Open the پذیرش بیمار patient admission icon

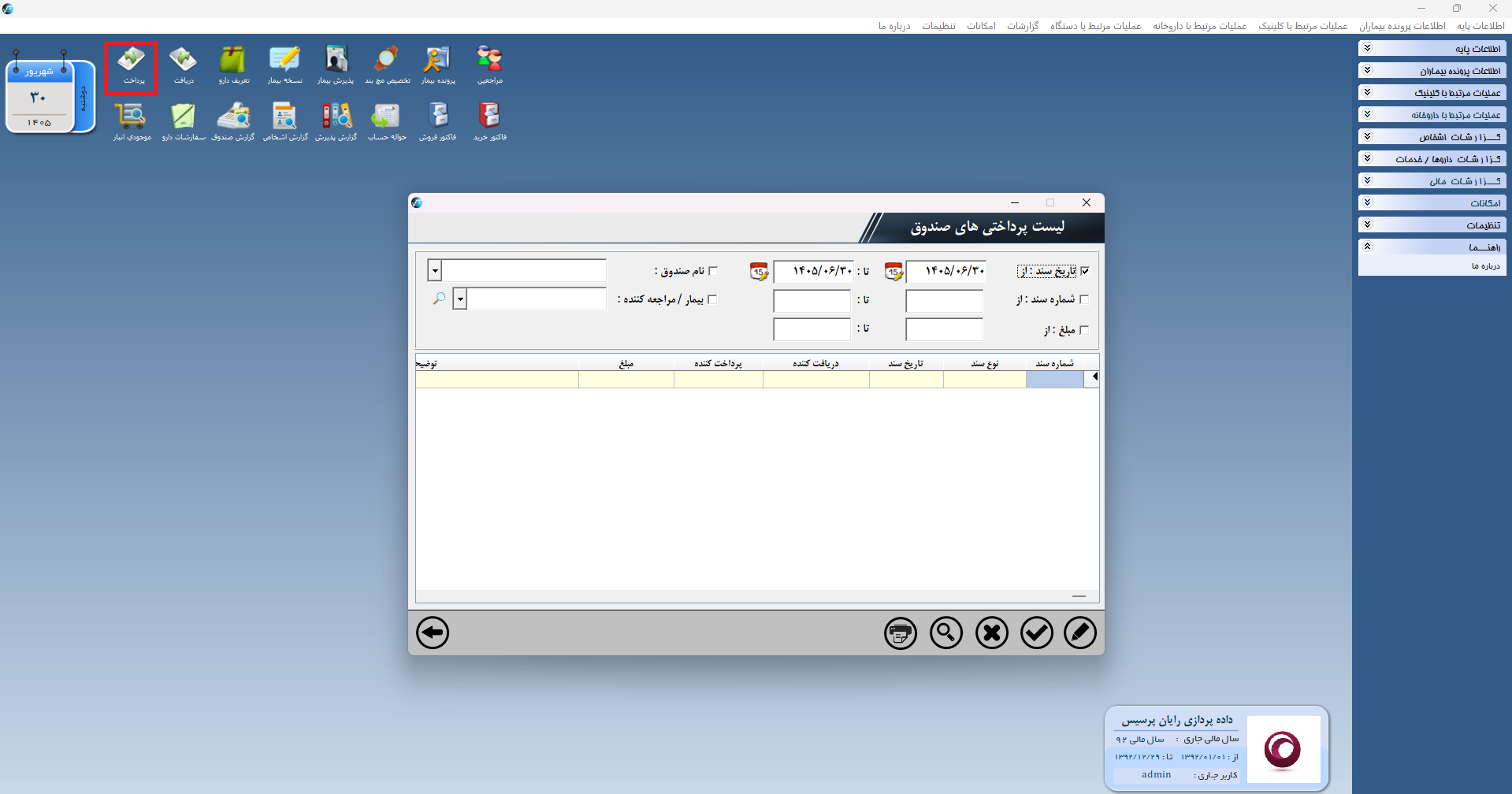coord(336,66)
